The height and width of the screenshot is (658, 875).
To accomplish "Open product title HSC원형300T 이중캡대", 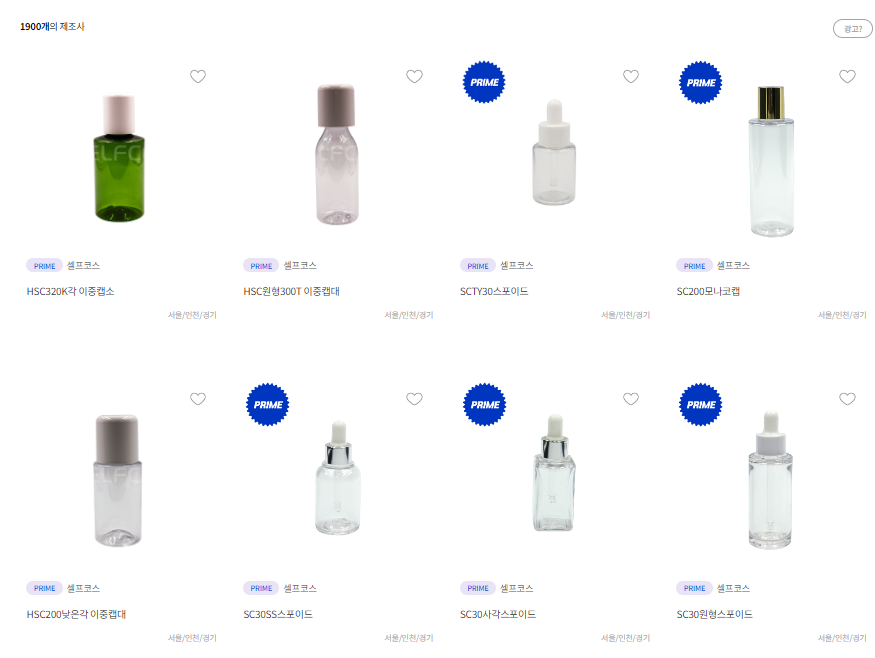I will point(291,291).
